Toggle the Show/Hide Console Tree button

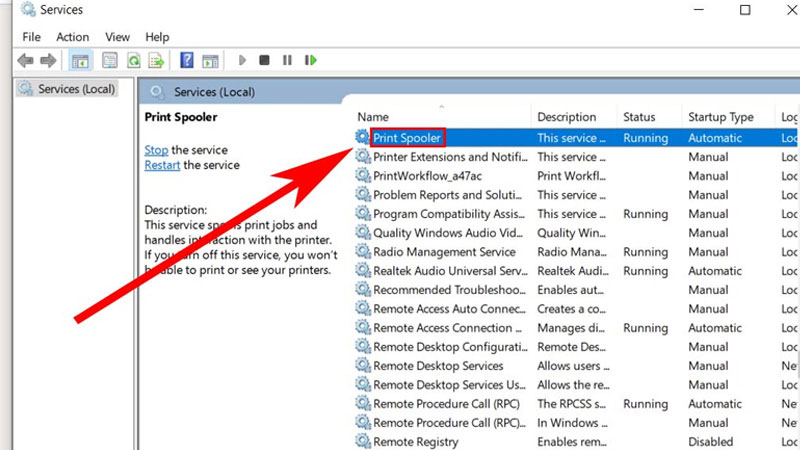tap(81, 61)
